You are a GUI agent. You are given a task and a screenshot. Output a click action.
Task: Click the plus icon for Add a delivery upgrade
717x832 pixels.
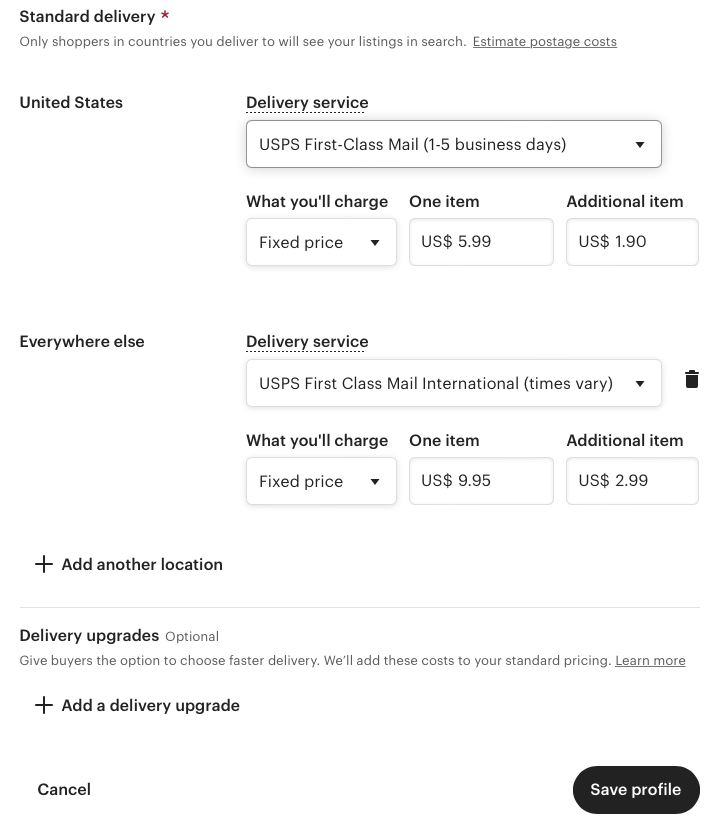pos(44,705)
